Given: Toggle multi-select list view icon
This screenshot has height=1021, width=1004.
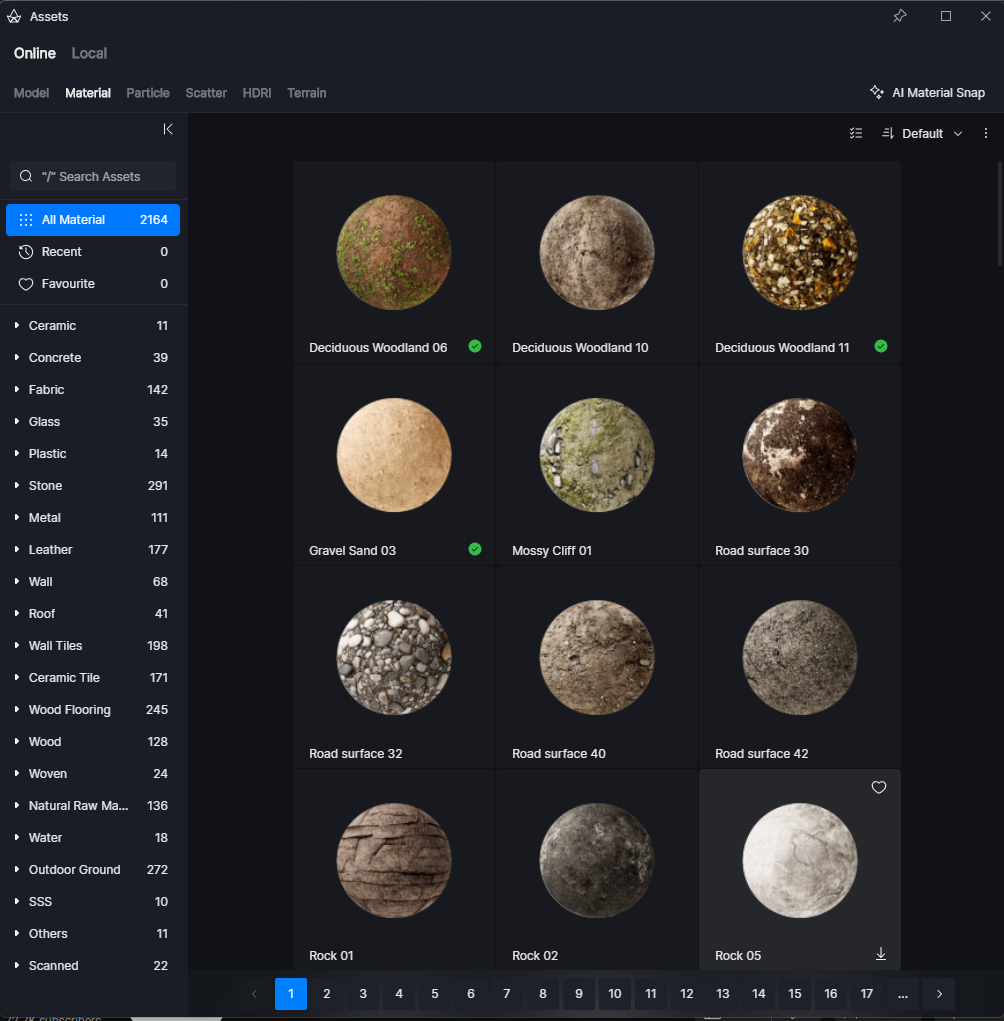Looking at the screenshot, I should point(856,133).
